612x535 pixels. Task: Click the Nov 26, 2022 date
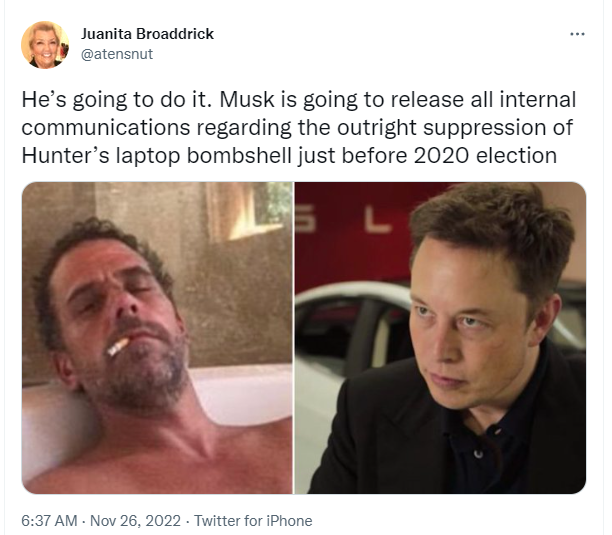(135, 521)
